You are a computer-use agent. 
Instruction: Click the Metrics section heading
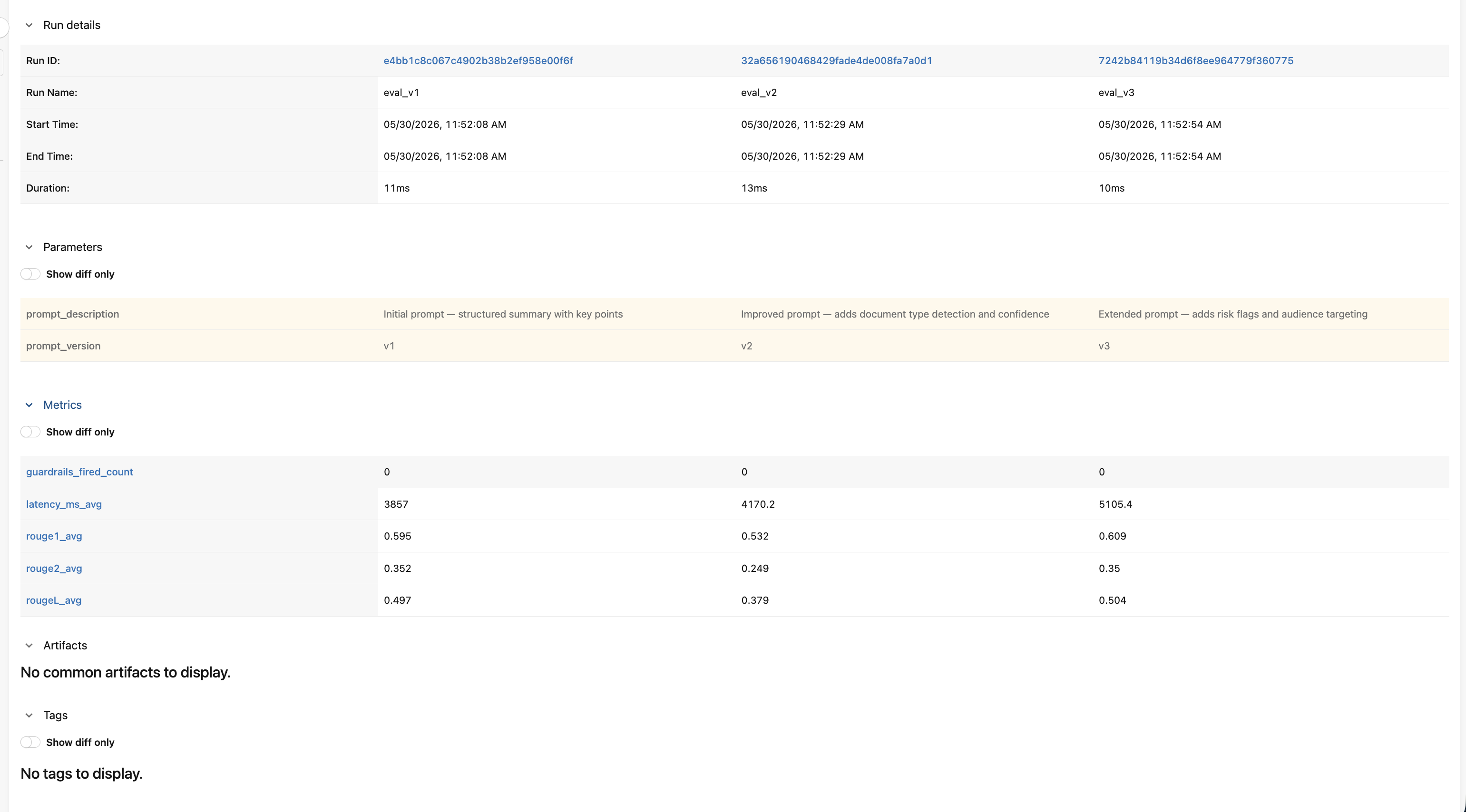pos(63,405)
